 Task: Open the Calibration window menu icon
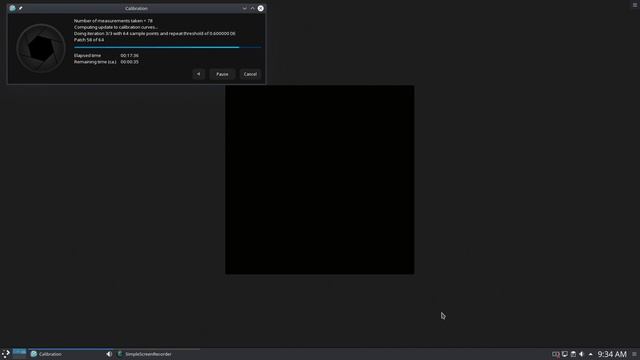[12, 8]
